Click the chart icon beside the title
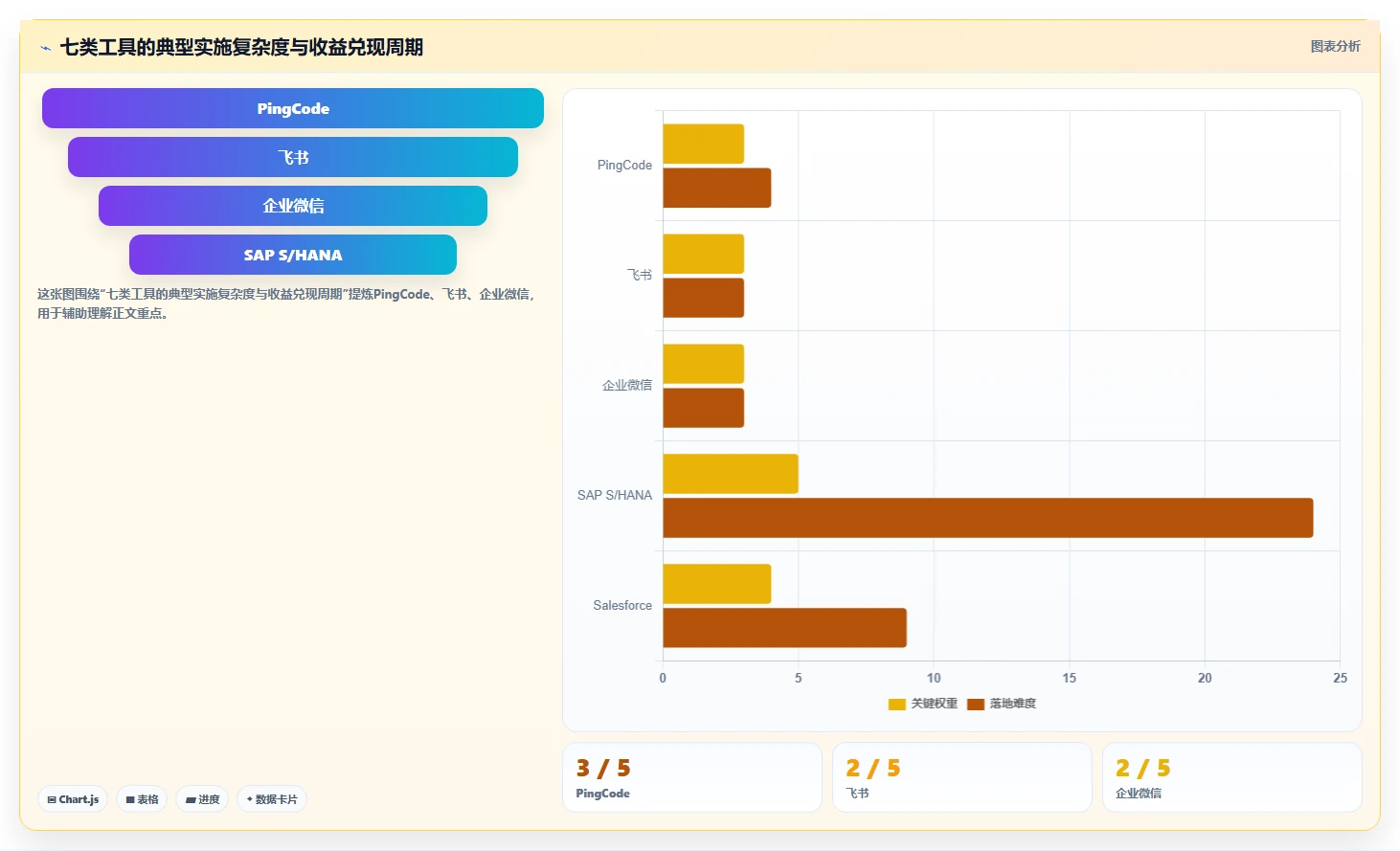Image resolution: width=1400 pixels, height=851 pixels. (x=45, y=48)
